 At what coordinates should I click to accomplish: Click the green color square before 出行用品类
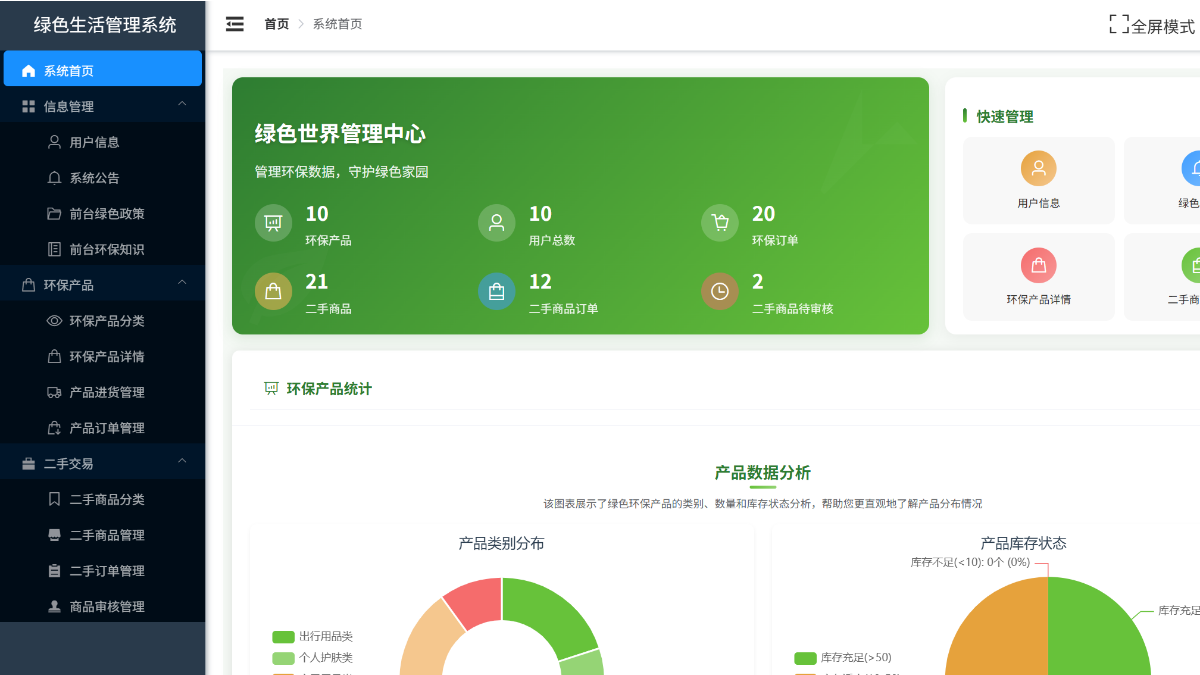[281, 636]
